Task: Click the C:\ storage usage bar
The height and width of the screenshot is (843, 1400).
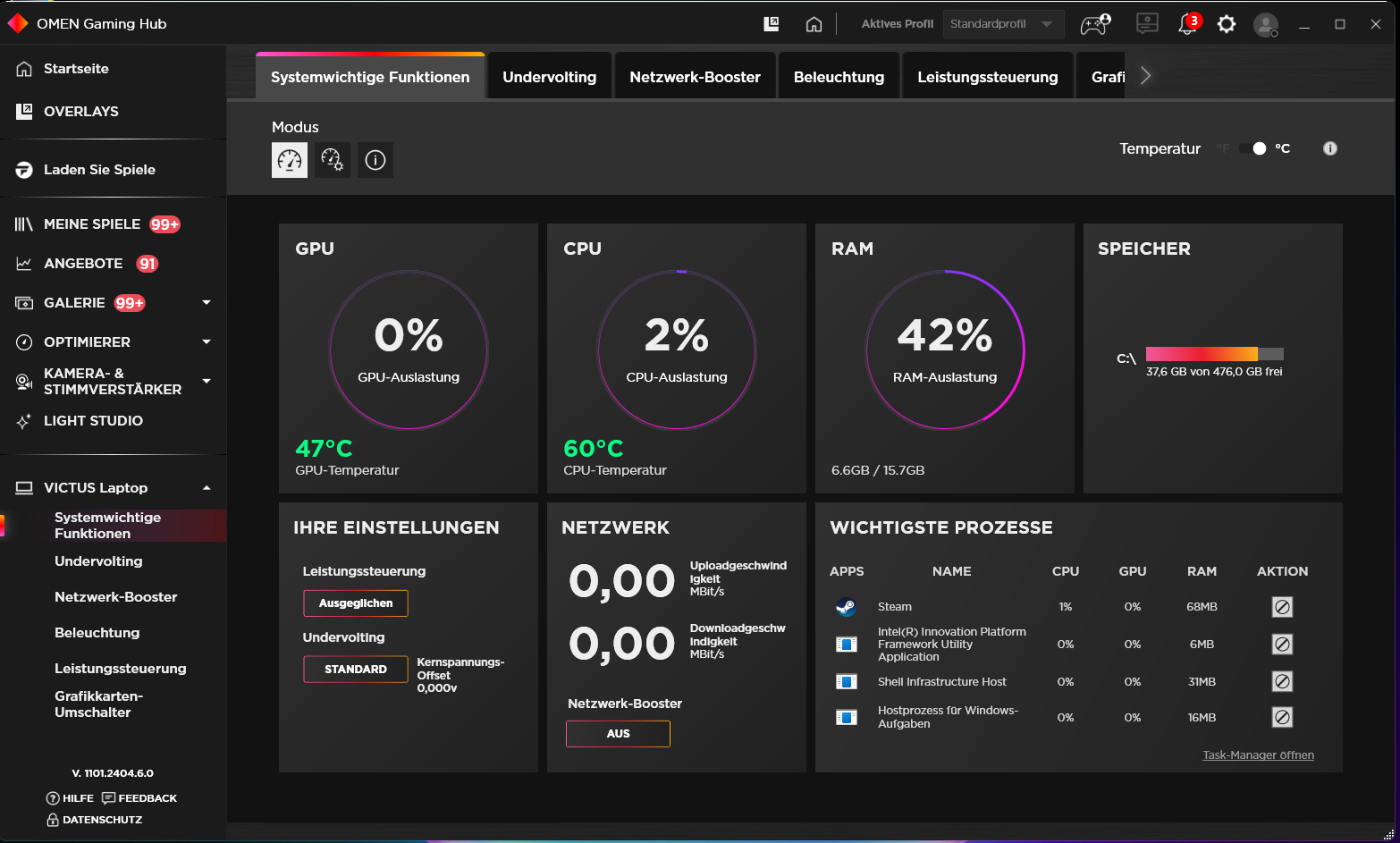Action: click(x=1214, y=354)
